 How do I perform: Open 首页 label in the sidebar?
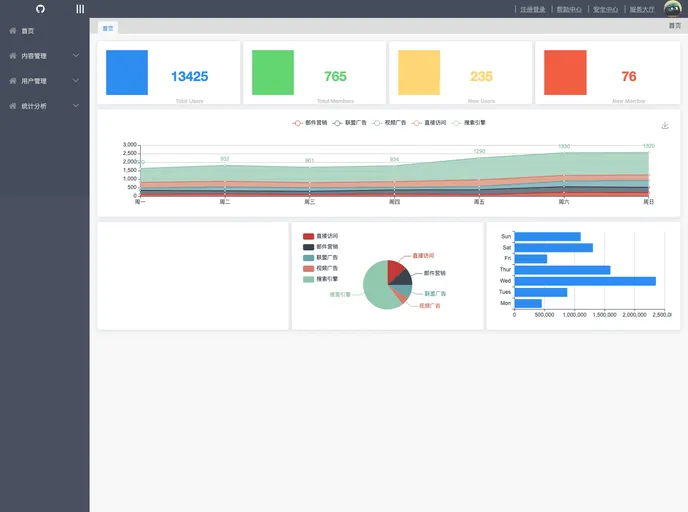click(x=28, y=31)
